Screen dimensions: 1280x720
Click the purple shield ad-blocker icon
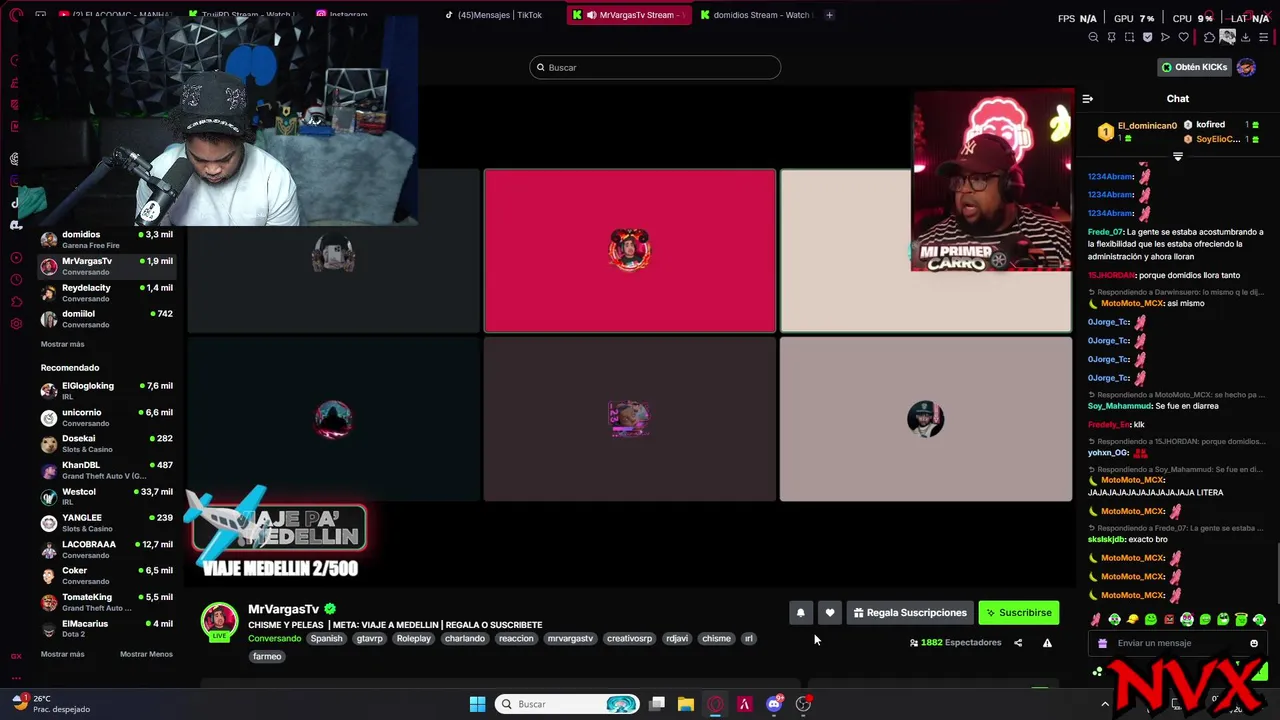point(1147,37)
